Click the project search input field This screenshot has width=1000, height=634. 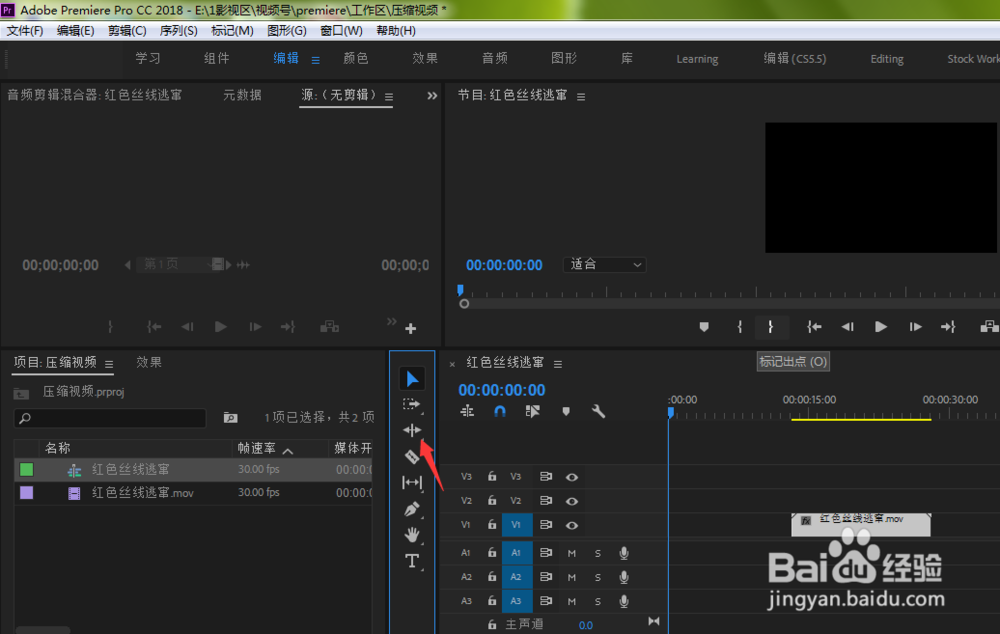coord(110,418)
